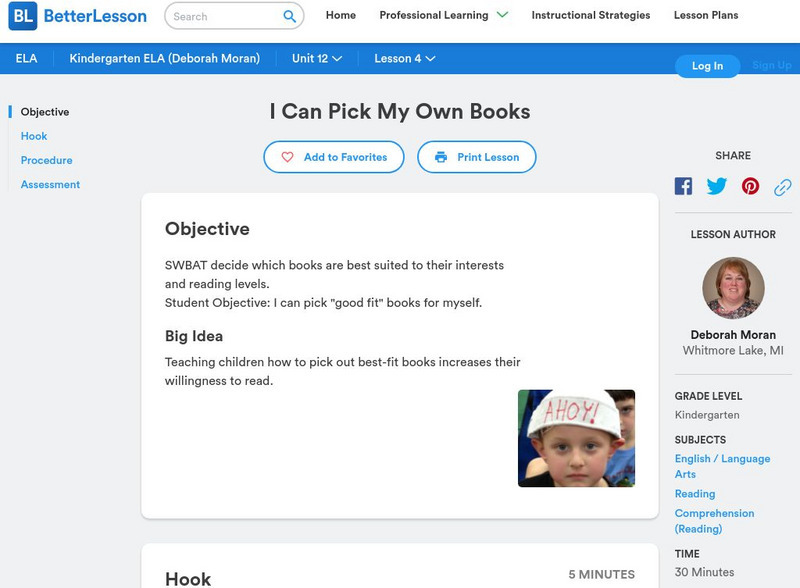Copy lesson link via chain icon
Image resolution: width=800 pixels, height=588 pixels.
point(783,187)
